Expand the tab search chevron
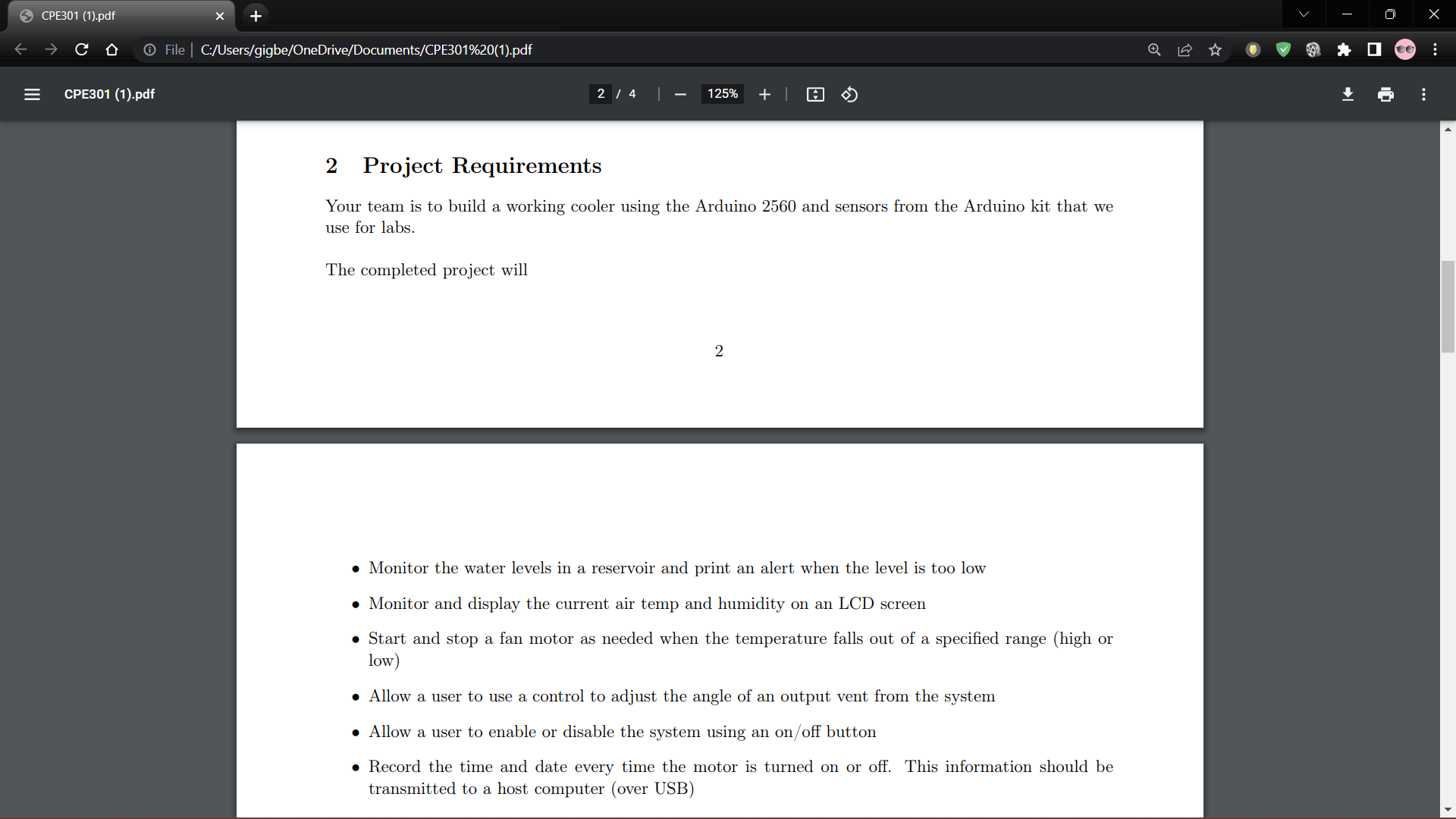The height and width of the screenshot is (819, 1456). [x=1304, y=14]
